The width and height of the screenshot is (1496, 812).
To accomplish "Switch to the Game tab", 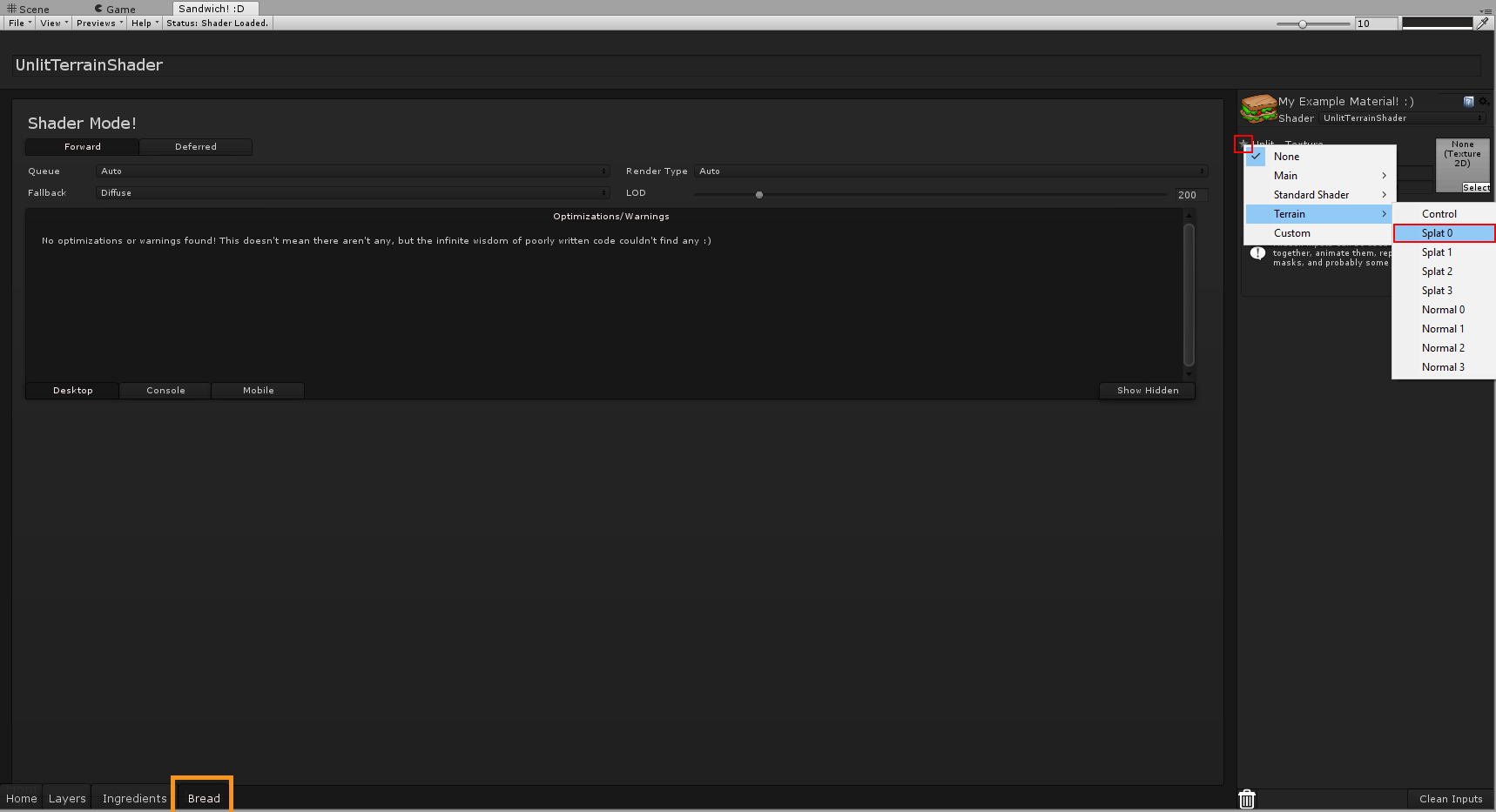I will click(x=116, y=10).
